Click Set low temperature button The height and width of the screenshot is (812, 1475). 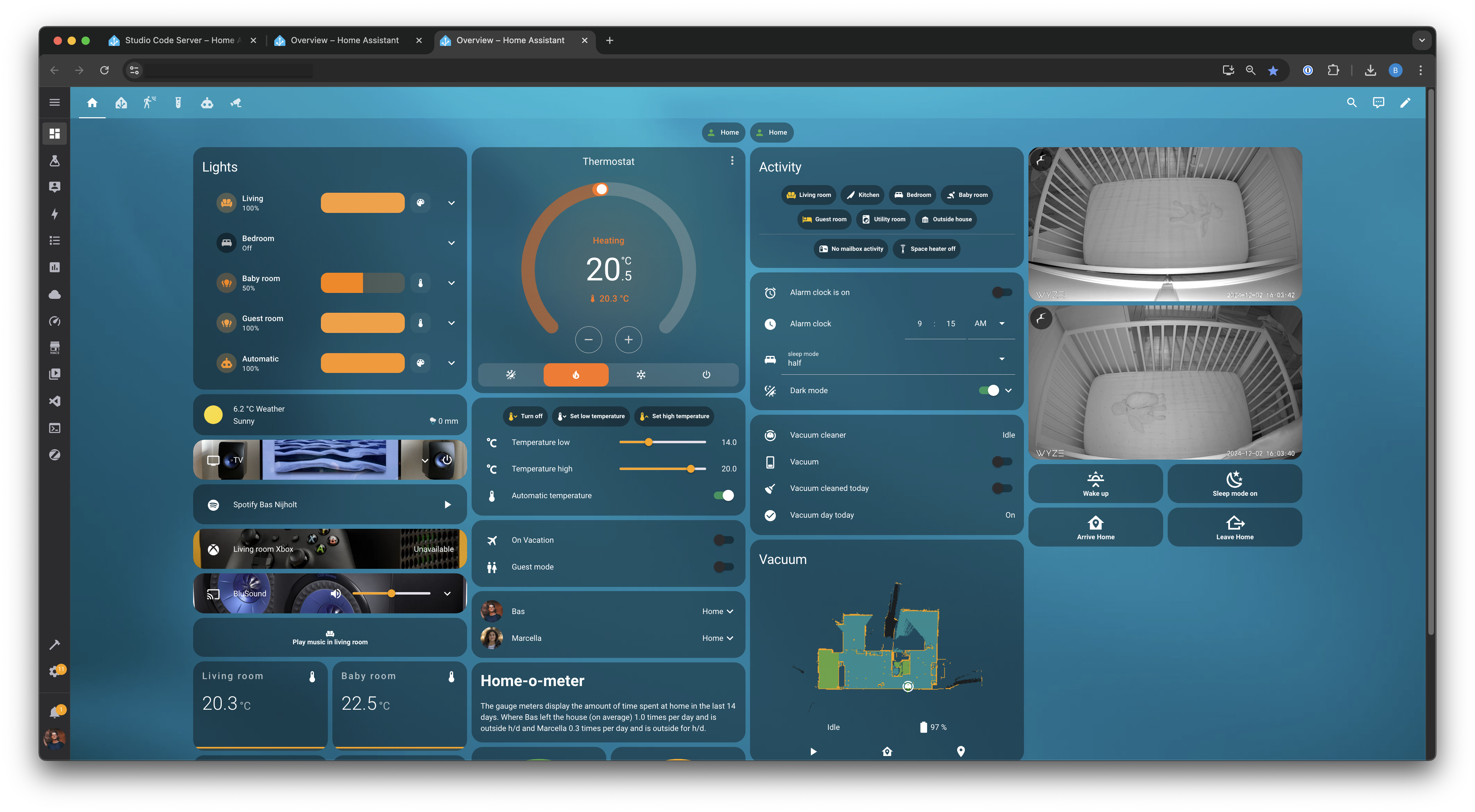point(591,416)
